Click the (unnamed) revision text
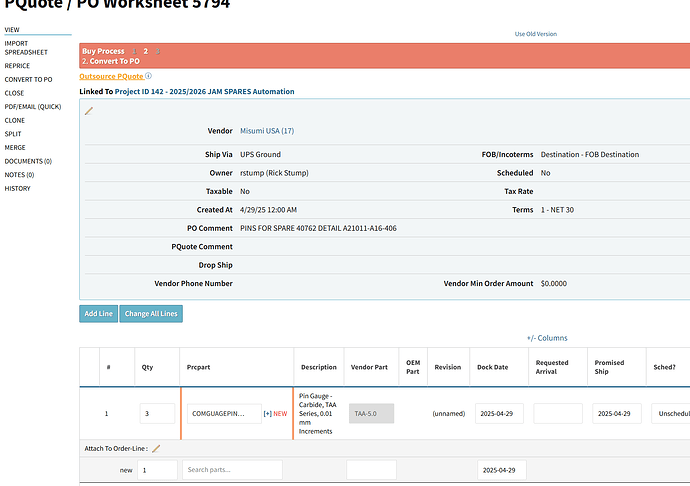 [448, 414]
